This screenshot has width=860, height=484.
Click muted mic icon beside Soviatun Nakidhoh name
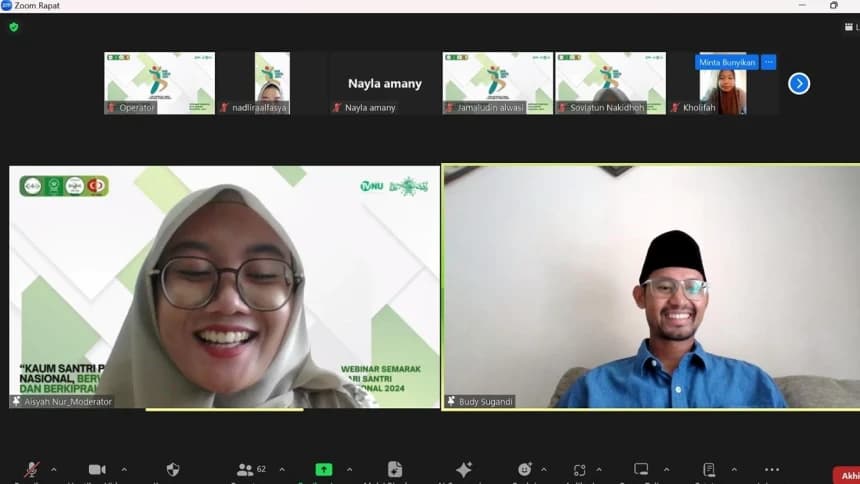562,108
